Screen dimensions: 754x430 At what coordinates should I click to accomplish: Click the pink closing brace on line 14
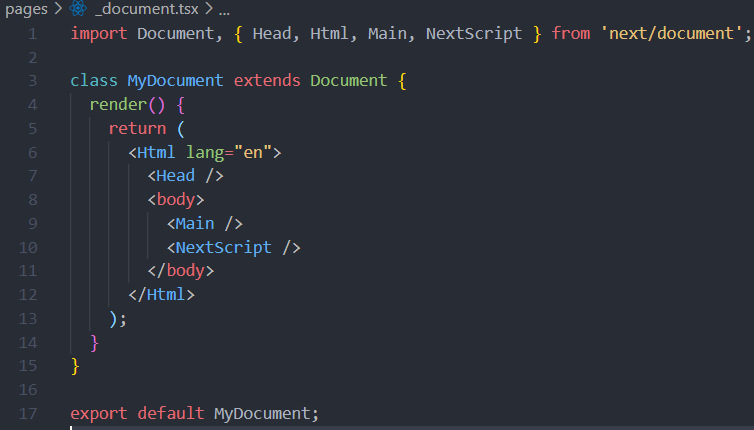click(94, 343)
